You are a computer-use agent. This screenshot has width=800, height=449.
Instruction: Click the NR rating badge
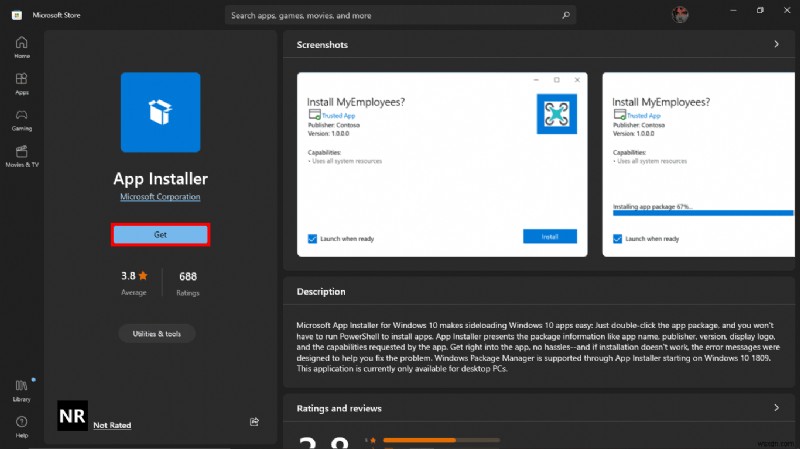(72, 416)
